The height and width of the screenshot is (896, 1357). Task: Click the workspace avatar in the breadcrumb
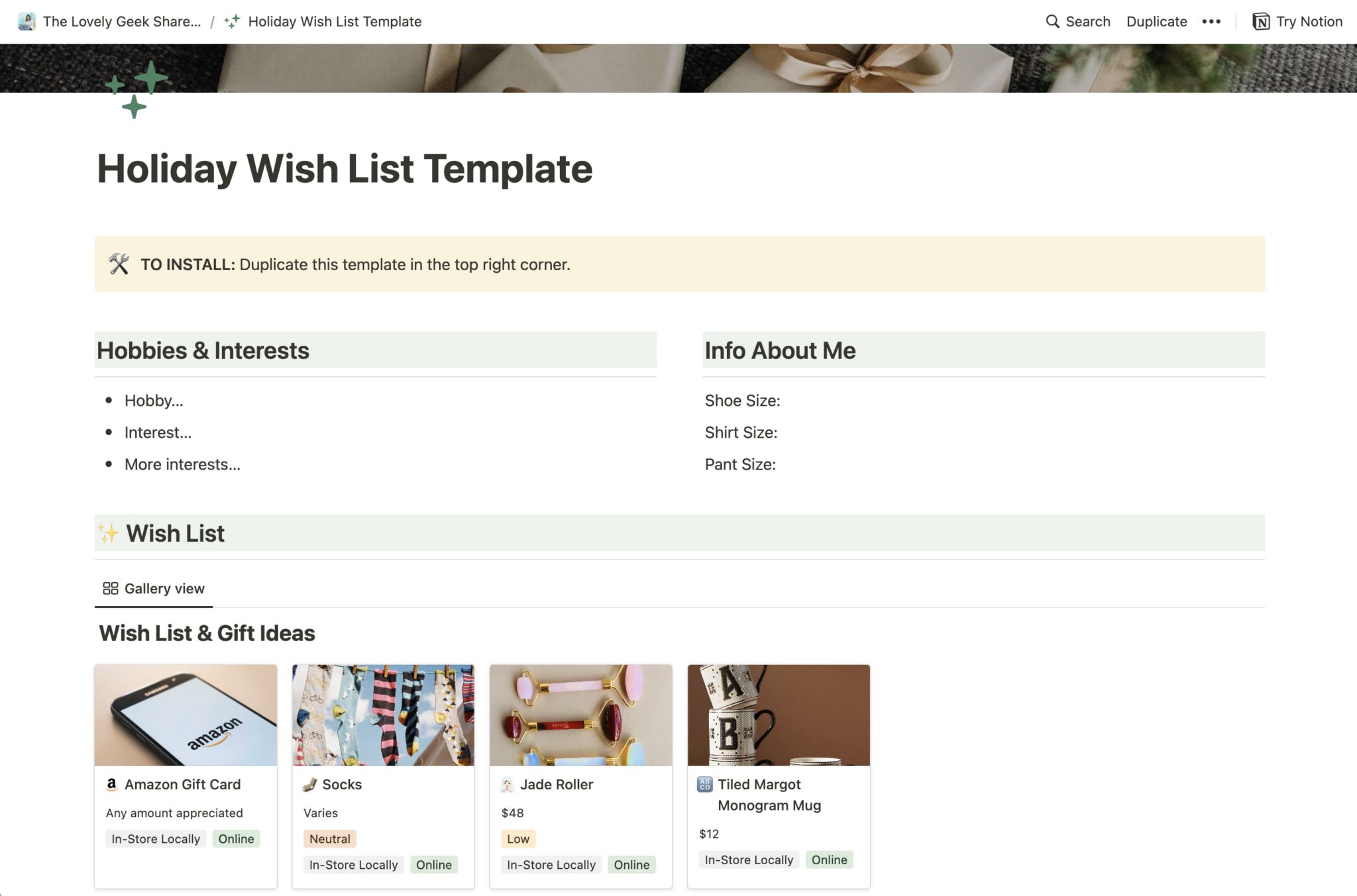click(27, 21)
